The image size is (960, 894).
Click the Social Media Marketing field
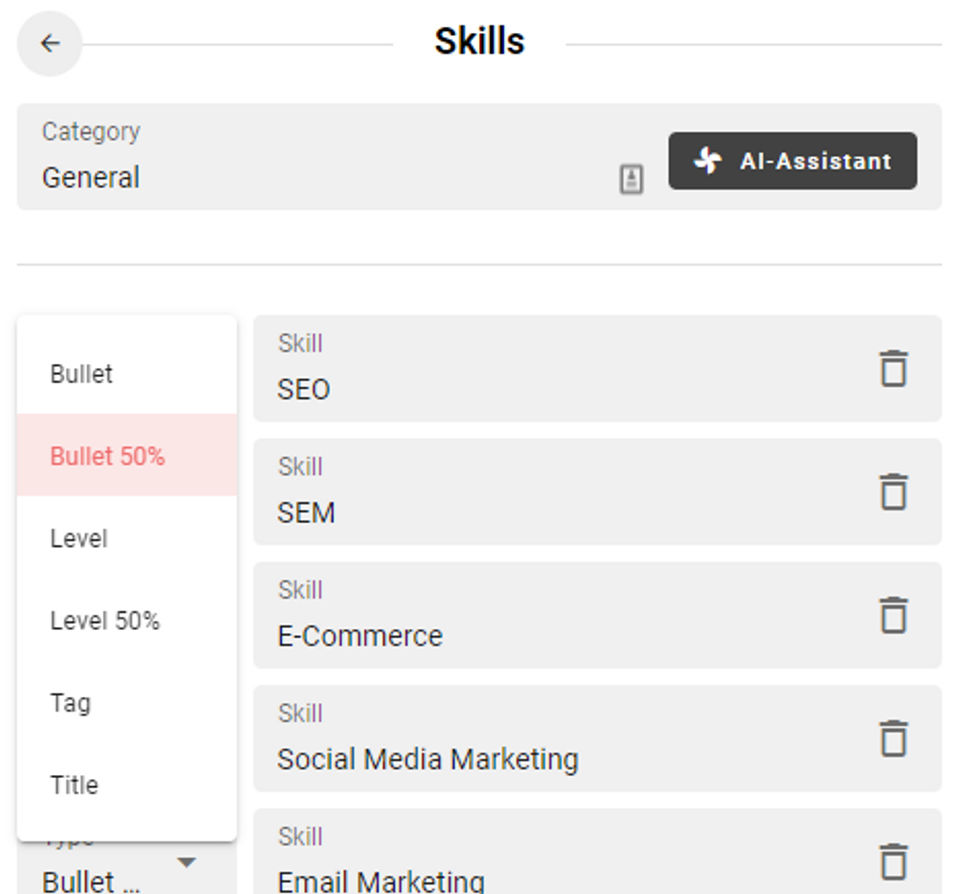560,758
